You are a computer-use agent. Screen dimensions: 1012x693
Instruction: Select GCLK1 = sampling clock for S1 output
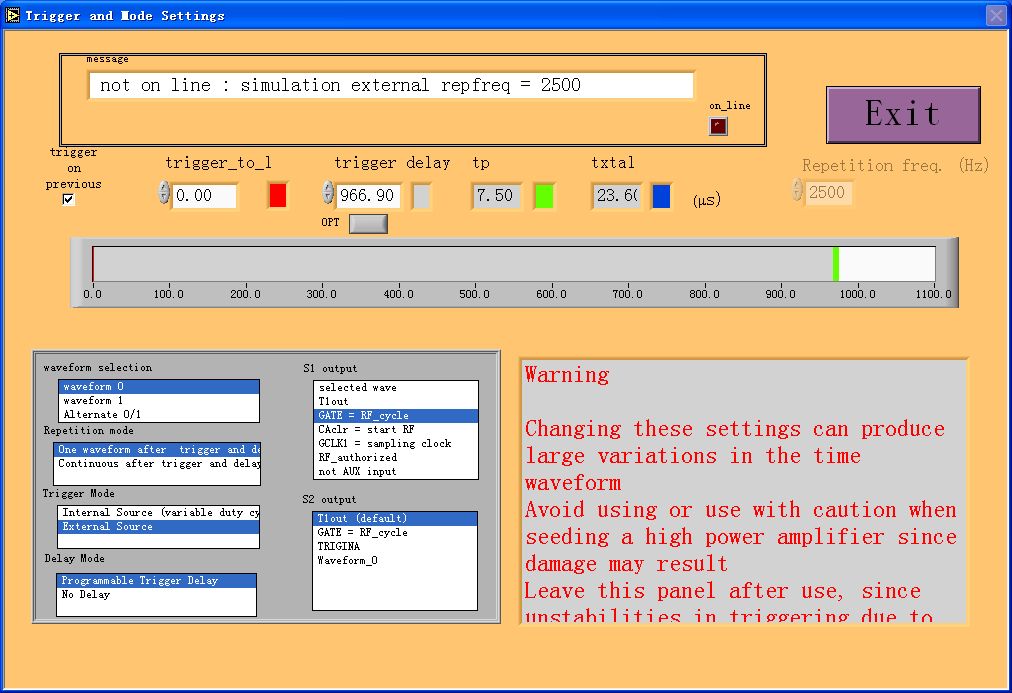(384, 444)
